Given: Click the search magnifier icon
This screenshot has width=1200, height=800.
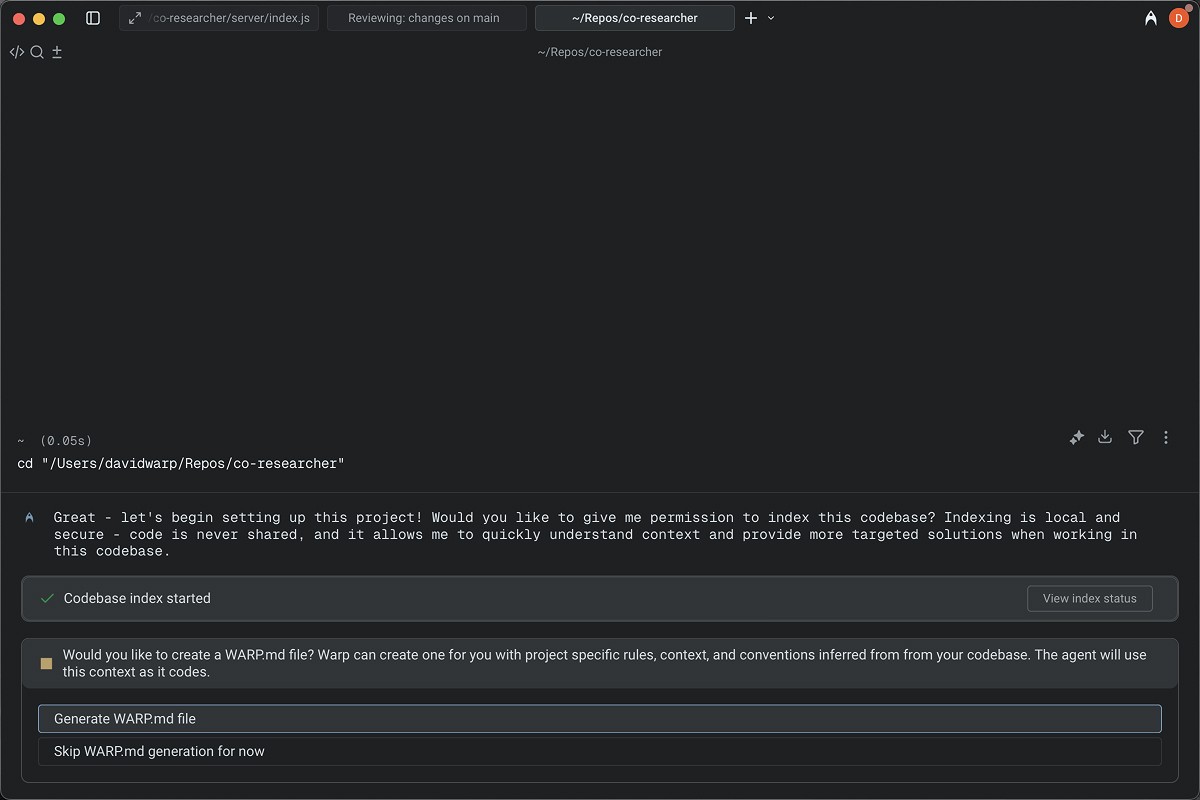Looking at the screenshot, I should pyautogui.click(x=37, y=52).
